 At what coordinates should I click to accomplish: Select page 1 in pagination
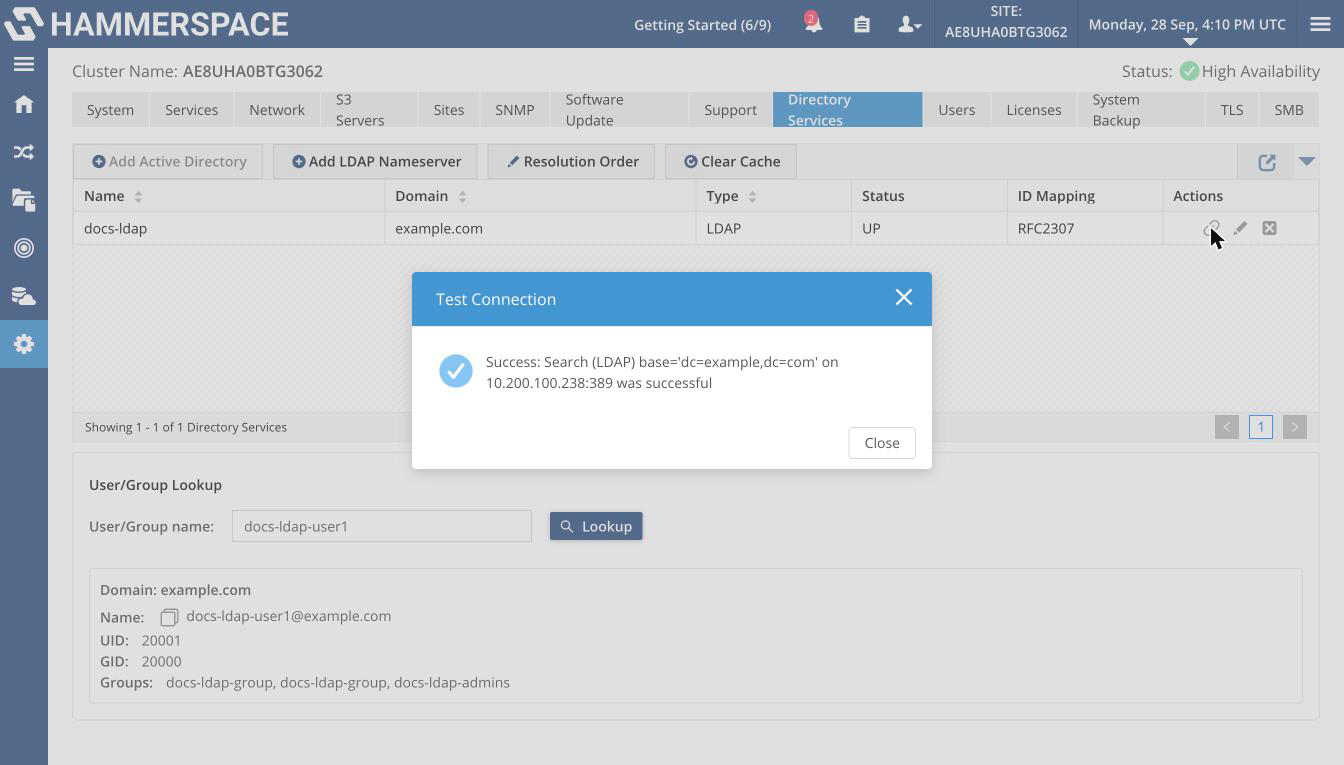(x=1260, y=427)
